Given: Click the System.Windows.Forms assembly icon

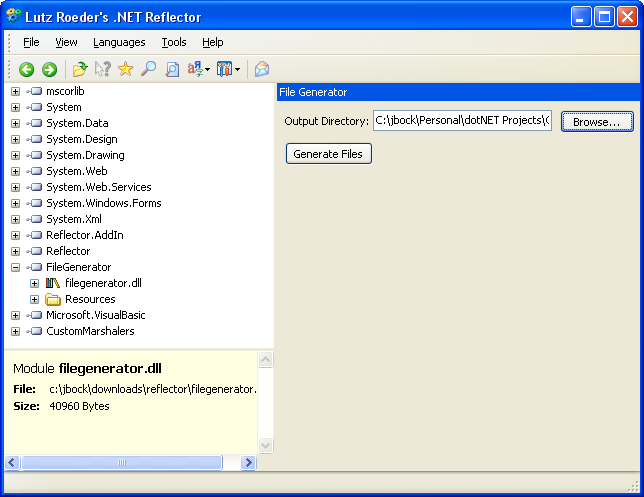Looking at the screenshot, I should (34, 203).
